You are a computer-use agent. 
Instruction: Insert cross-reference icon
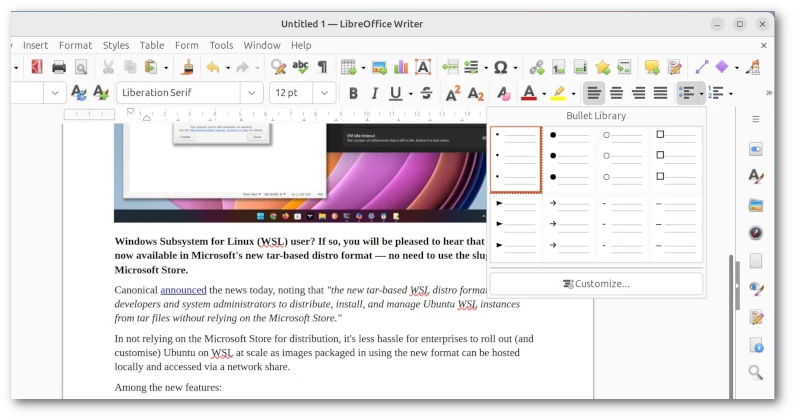pos(624,67)
